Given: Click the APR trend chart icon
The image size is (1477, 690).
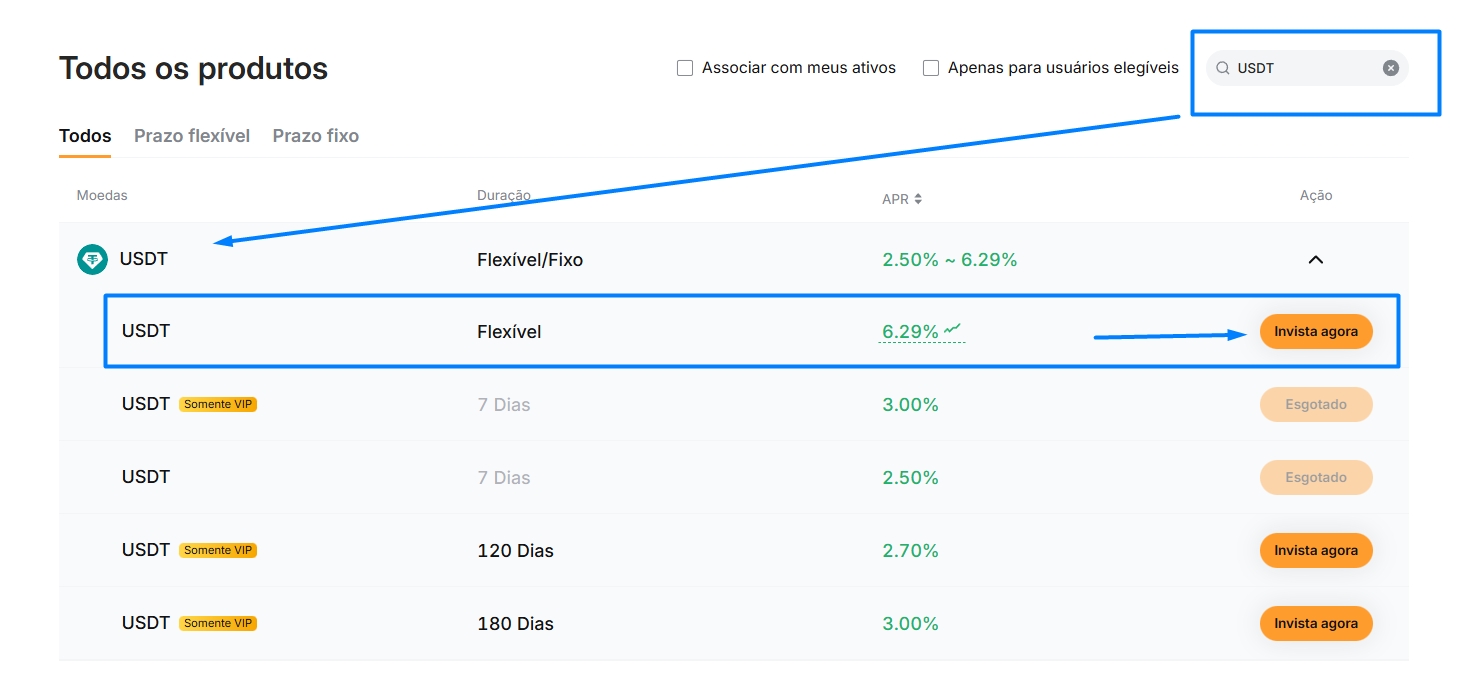Looking at the screenshot, I should point(953,329).
